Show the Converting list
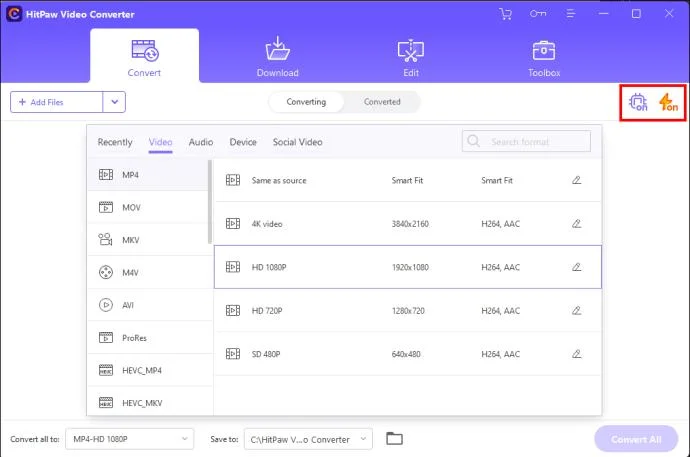Viewport: 690px width, 457px height. tap(306, 102)
